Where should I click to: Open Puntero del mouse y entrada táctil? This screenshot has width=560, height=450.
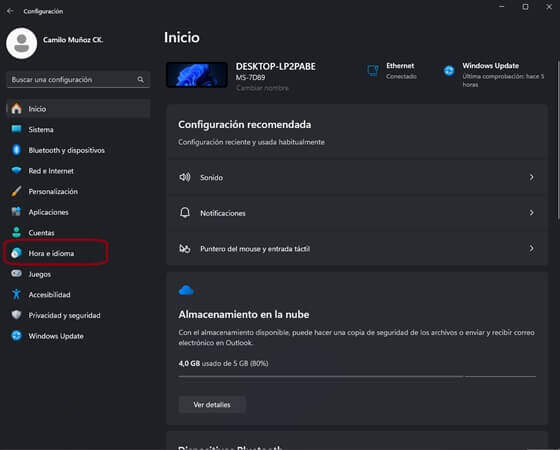coord(357,249)
